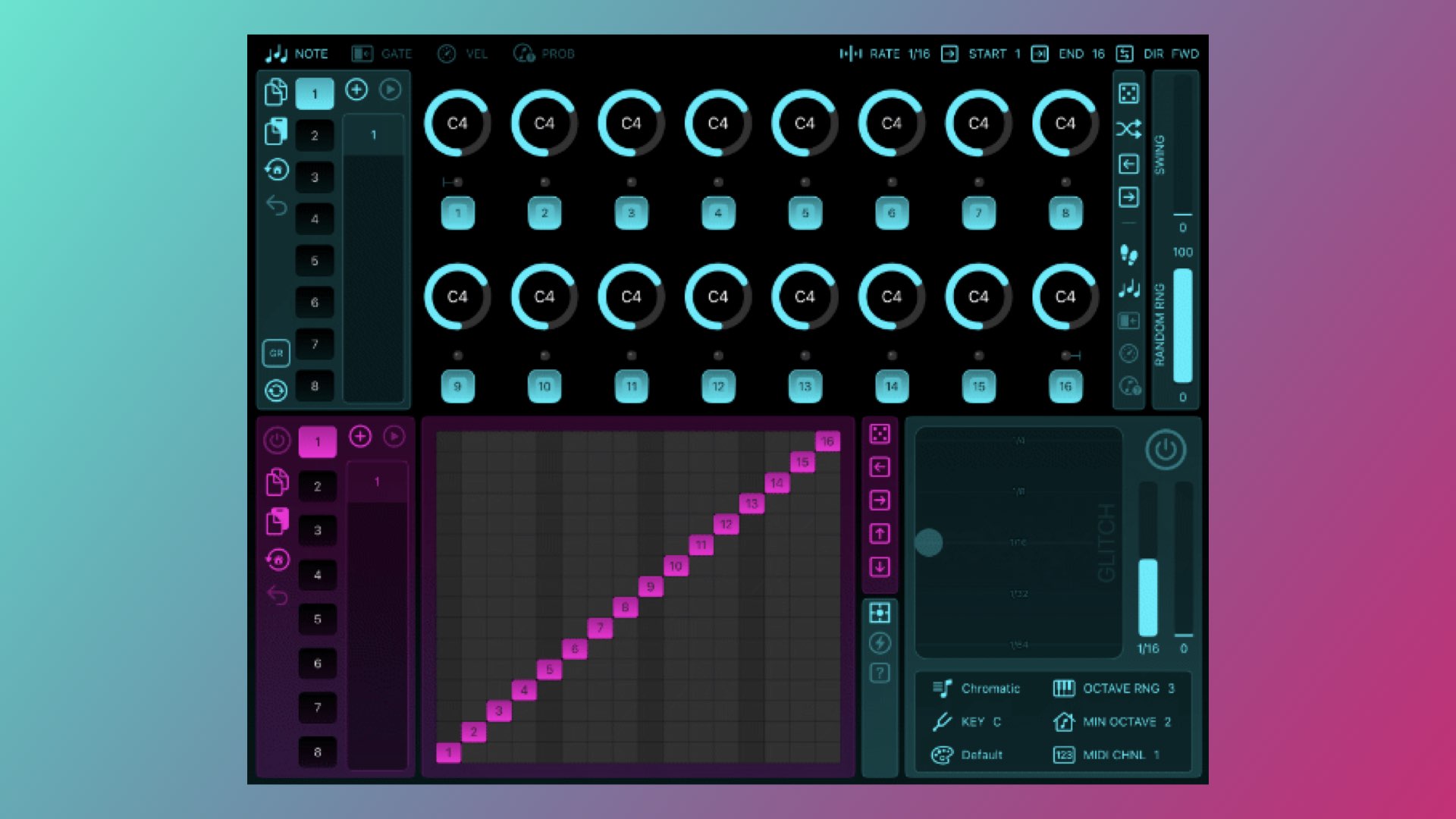Toggle step 5 button in the top row
This screenshot has width=1456, height=819.
[x=805, y=213]
